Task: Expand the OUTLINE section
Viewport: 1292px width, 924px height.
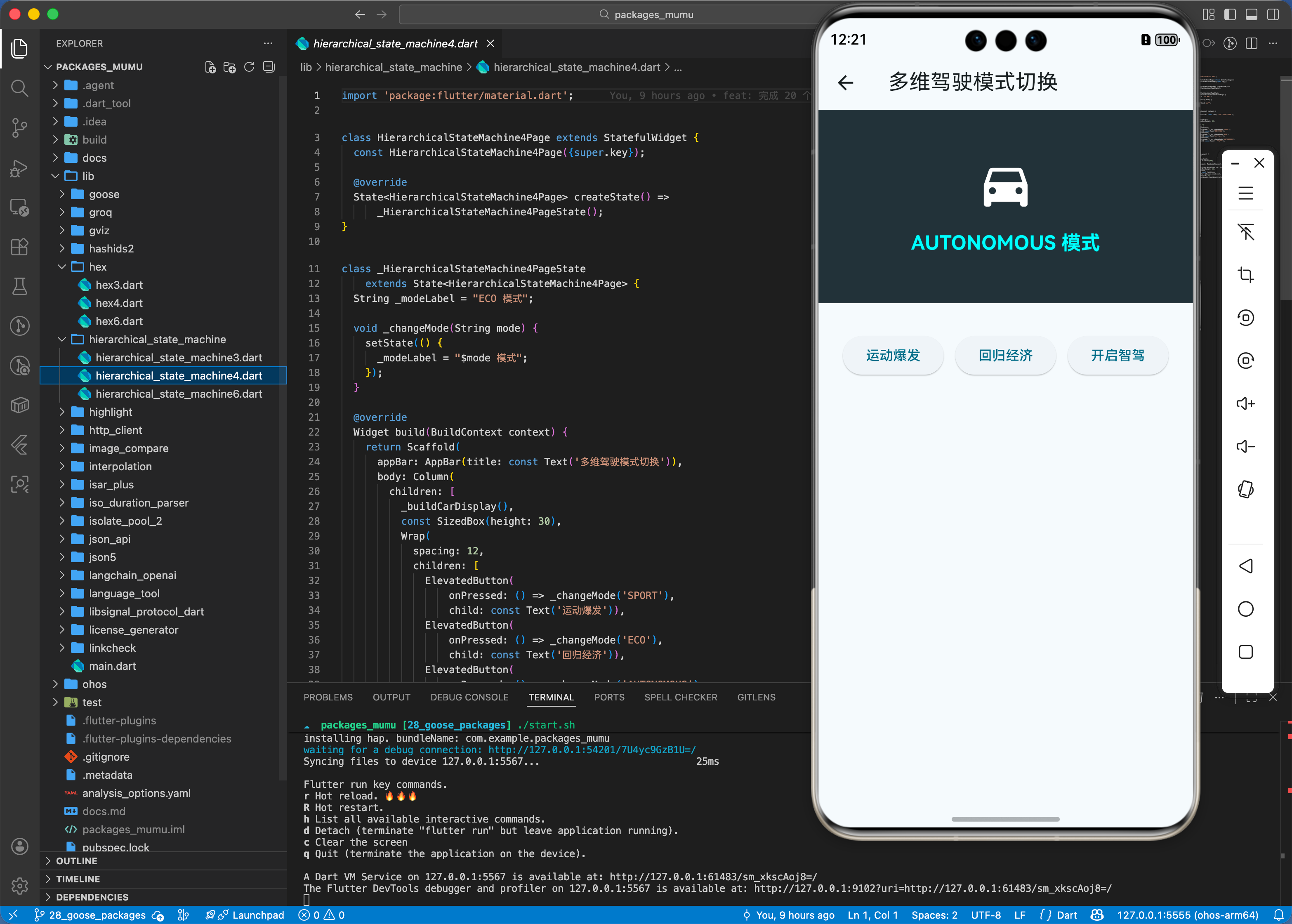Action: click(76, 861)
